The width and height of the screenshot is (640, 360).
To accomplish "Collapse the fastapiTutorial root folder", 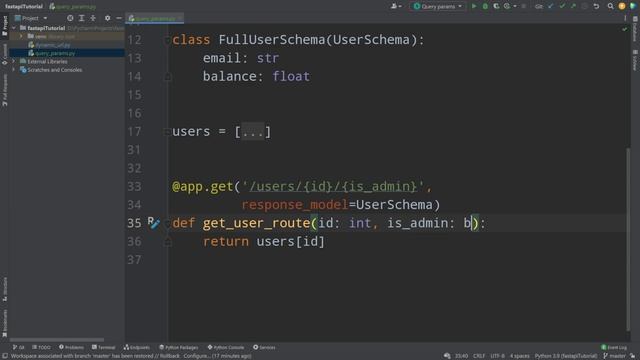I will click(14, 28).
